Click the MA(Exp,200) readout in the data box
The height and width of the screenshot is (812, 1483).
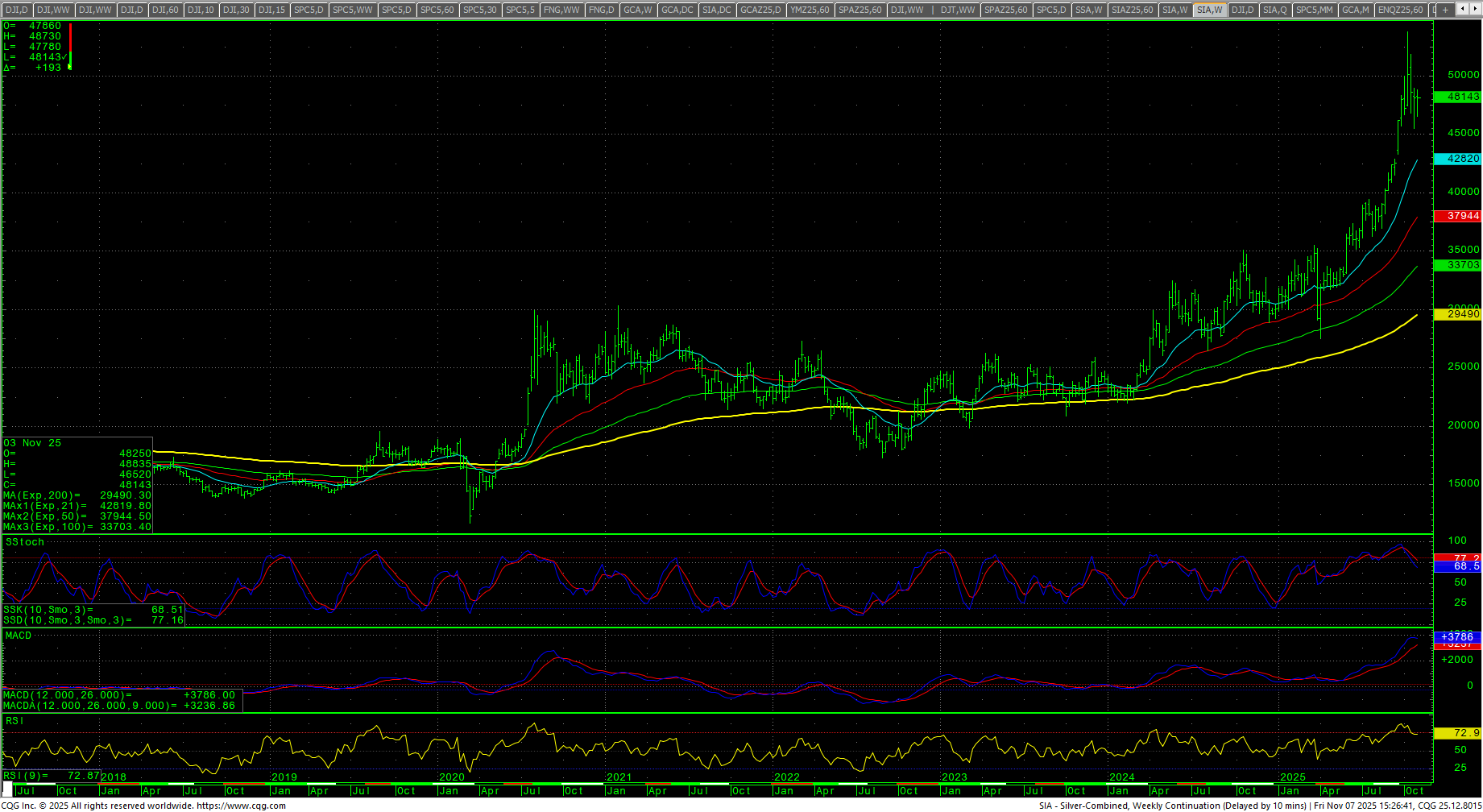(77, 495)
